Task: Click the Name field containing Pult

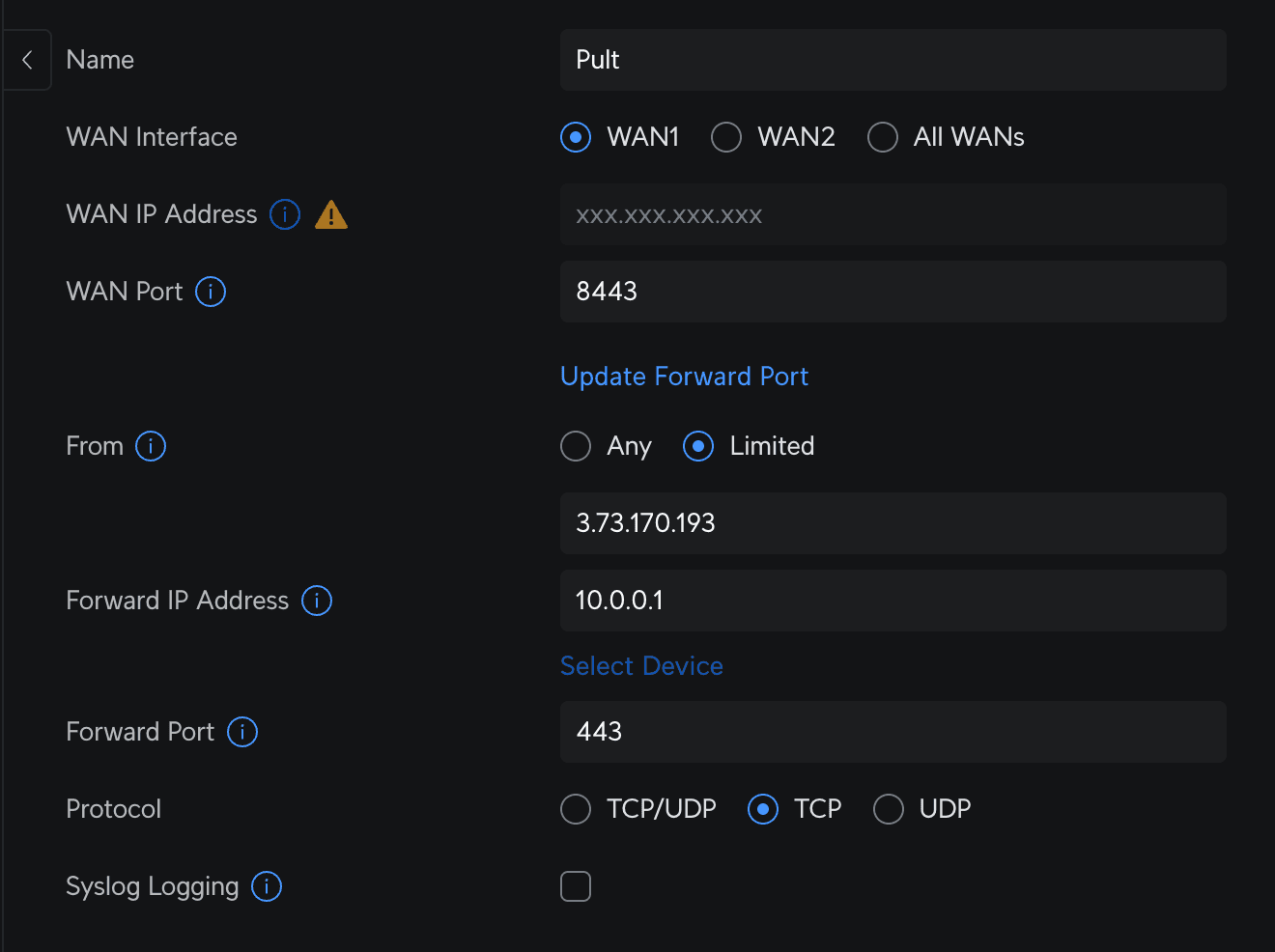Action: (892, 60)
